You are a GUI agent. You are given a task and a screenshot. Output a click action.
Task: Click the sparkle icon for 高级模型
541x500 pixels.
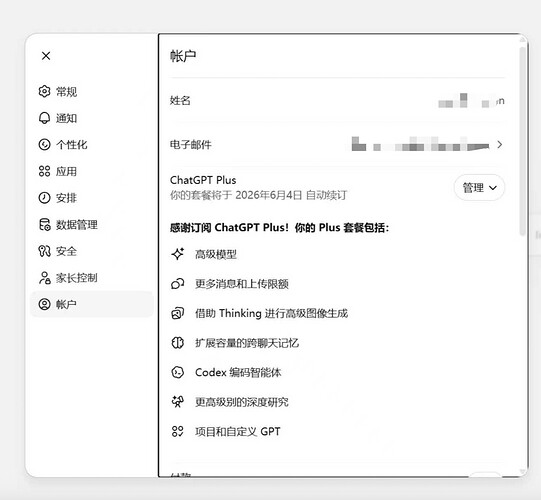click(x=178, y=254)
